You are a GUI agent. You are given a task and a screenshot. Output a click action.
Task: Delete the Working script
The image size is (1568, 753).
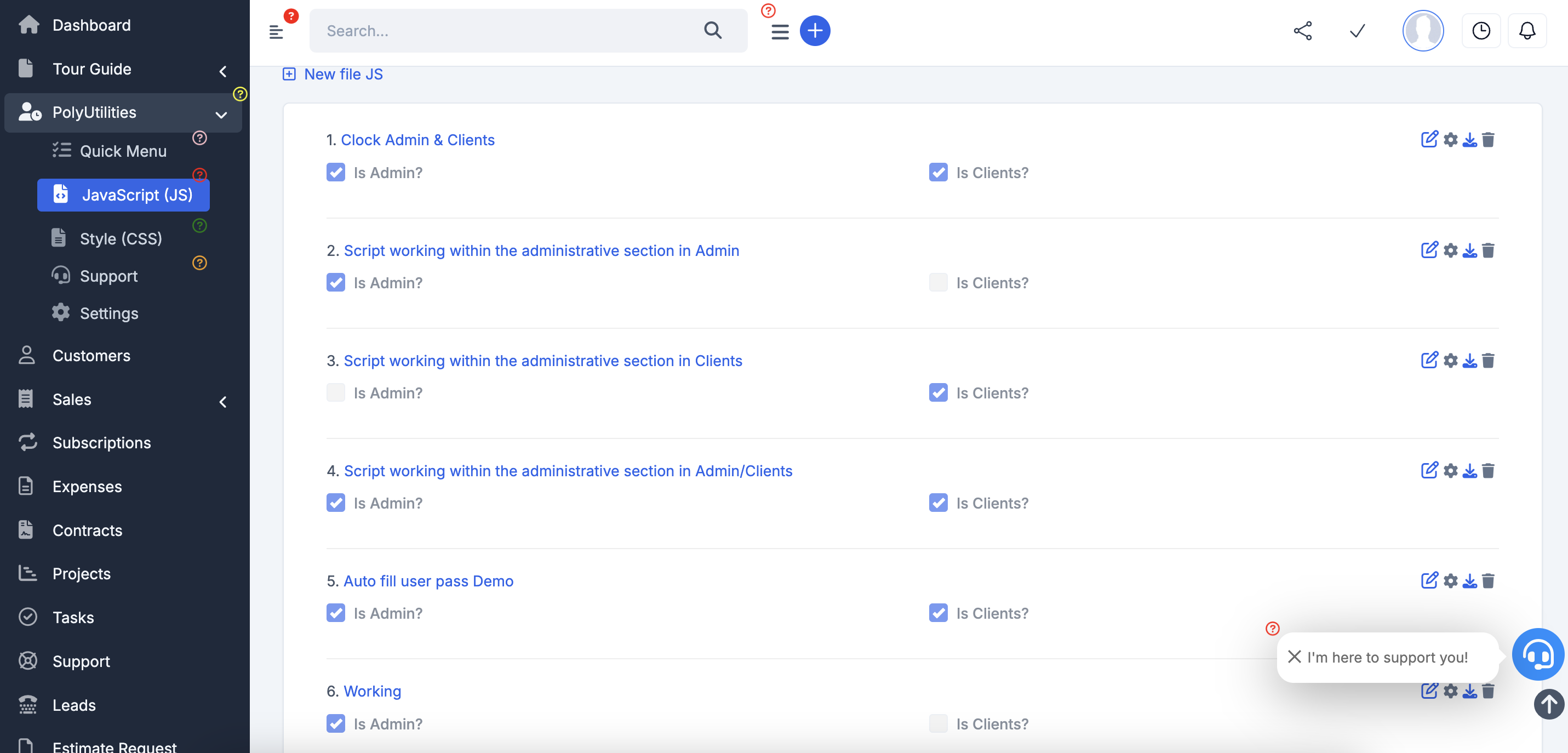click(1490, 691)
